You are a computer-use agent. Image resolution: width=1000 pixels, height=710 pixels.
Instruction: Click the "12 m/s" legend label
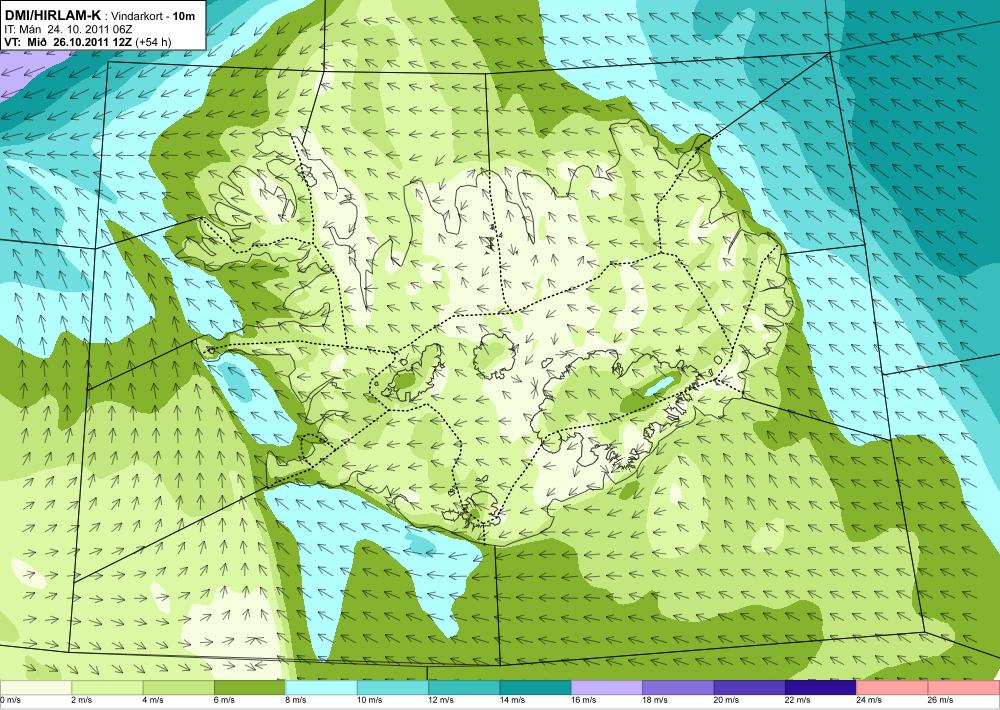point(441,700)
